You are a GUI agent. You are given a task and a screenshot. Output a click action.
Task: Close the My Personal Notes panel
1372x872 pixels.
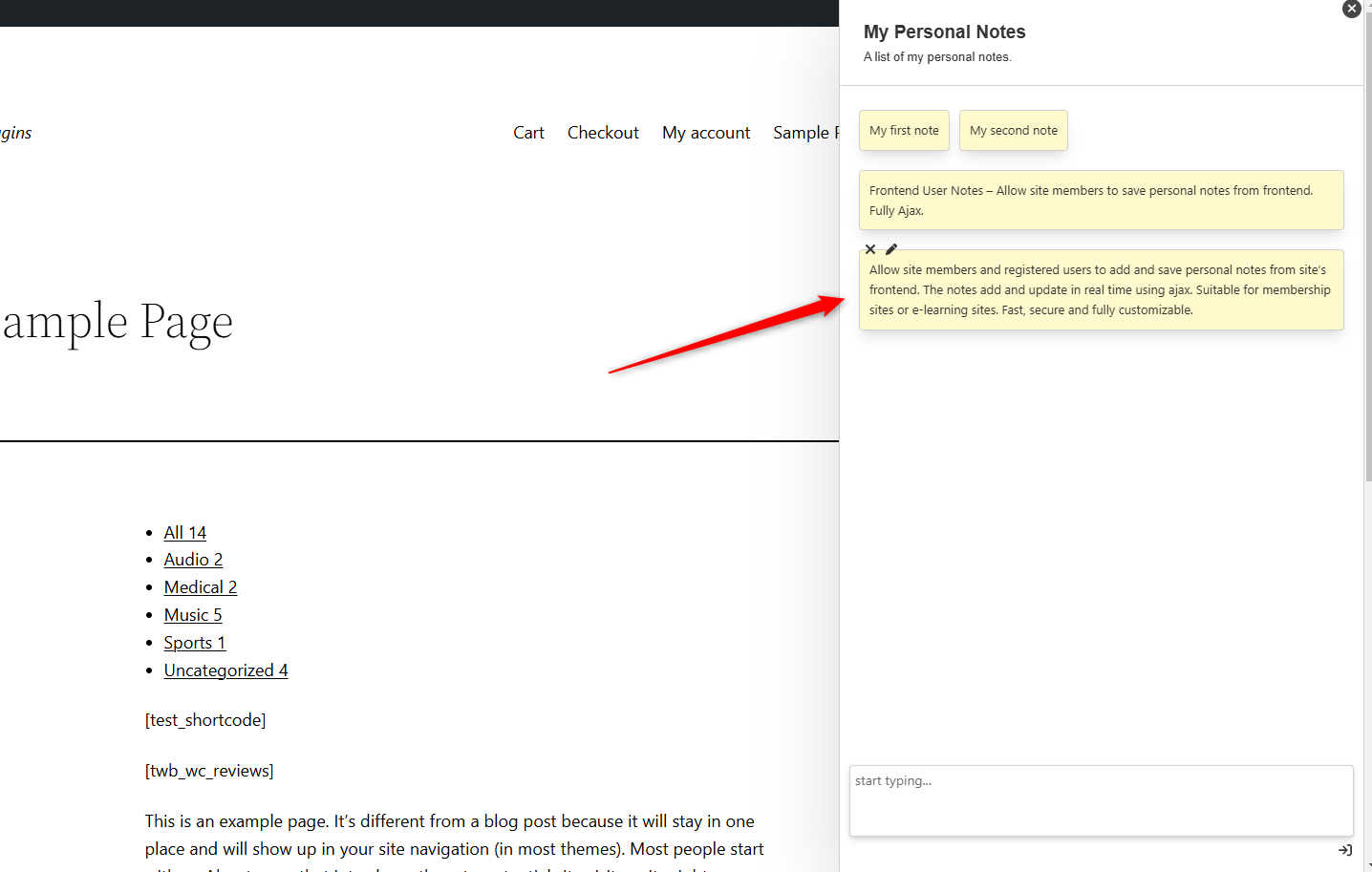click(1351, 9)
